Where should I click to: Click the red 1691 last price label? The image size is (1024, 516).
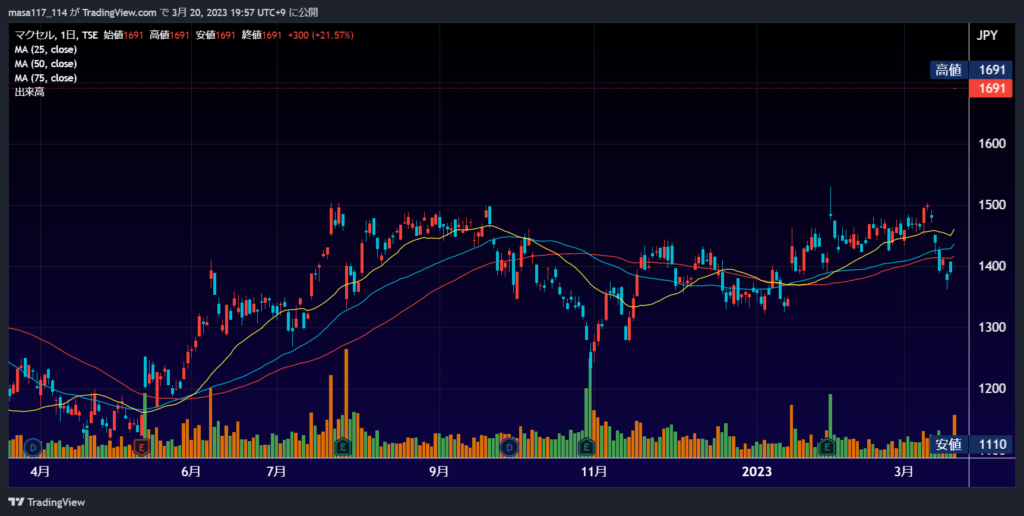(x=991, y=88)
